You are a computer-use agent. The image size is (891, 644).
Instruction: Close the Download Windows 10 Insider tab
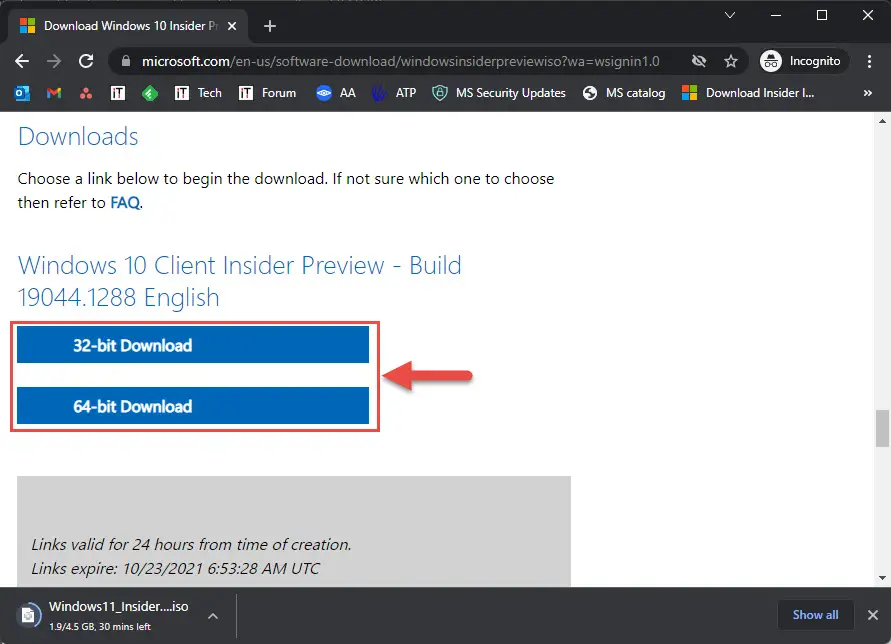[x=232, y=26]
